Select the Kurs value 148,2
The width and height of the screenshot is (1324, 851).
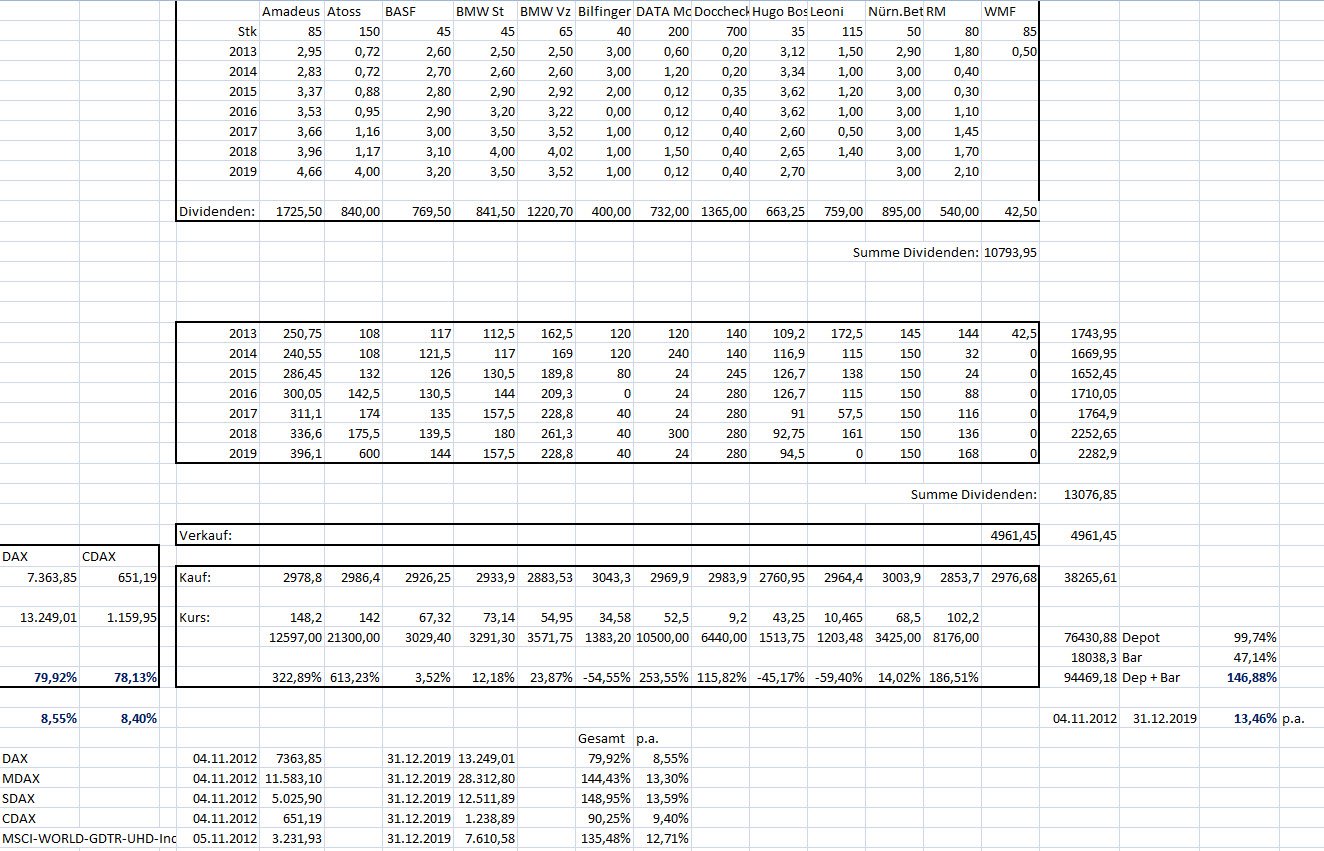point(304,617)
